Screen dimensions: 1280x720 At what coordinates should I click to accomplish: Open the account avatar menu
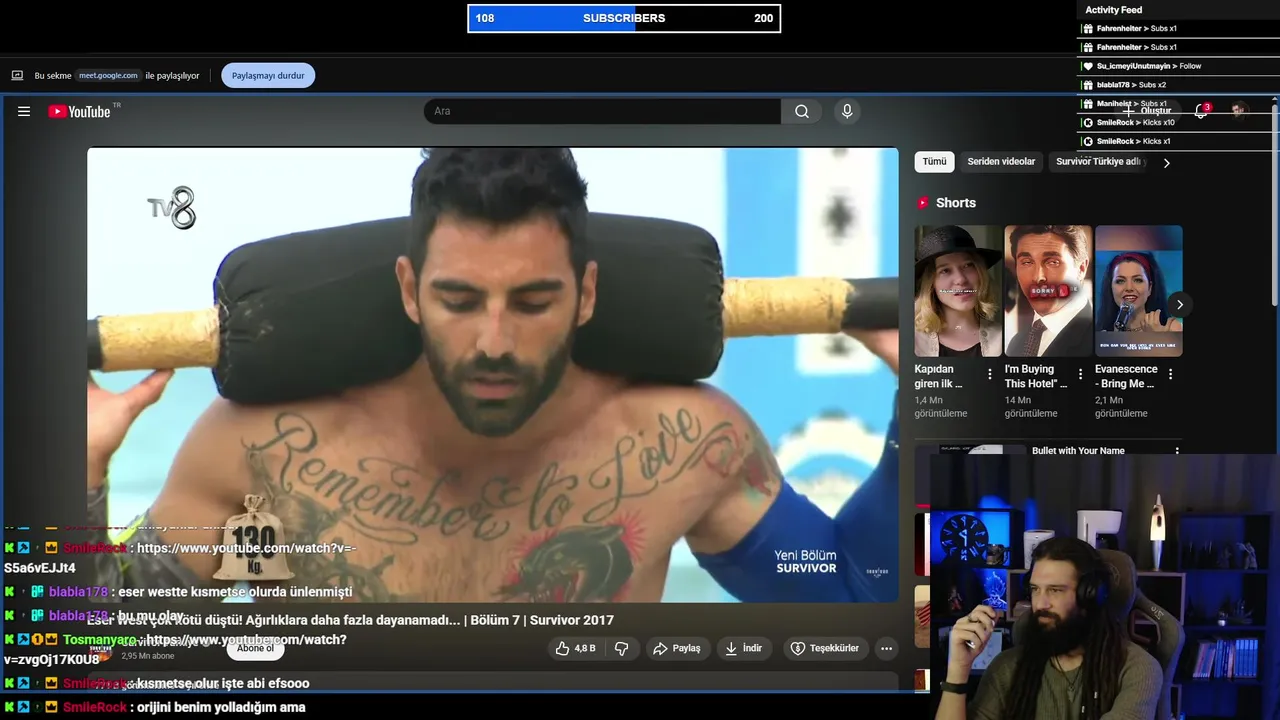click(1239, 110)
